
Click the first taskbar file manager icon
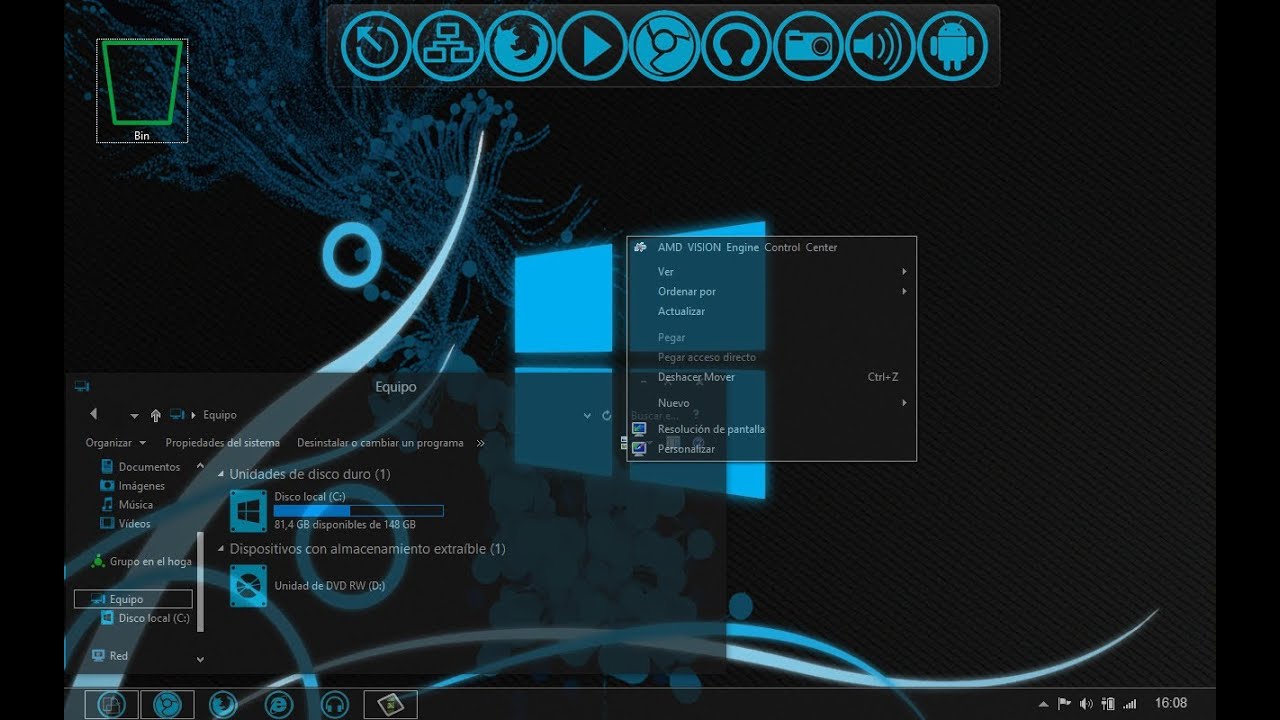pos(111,704)
